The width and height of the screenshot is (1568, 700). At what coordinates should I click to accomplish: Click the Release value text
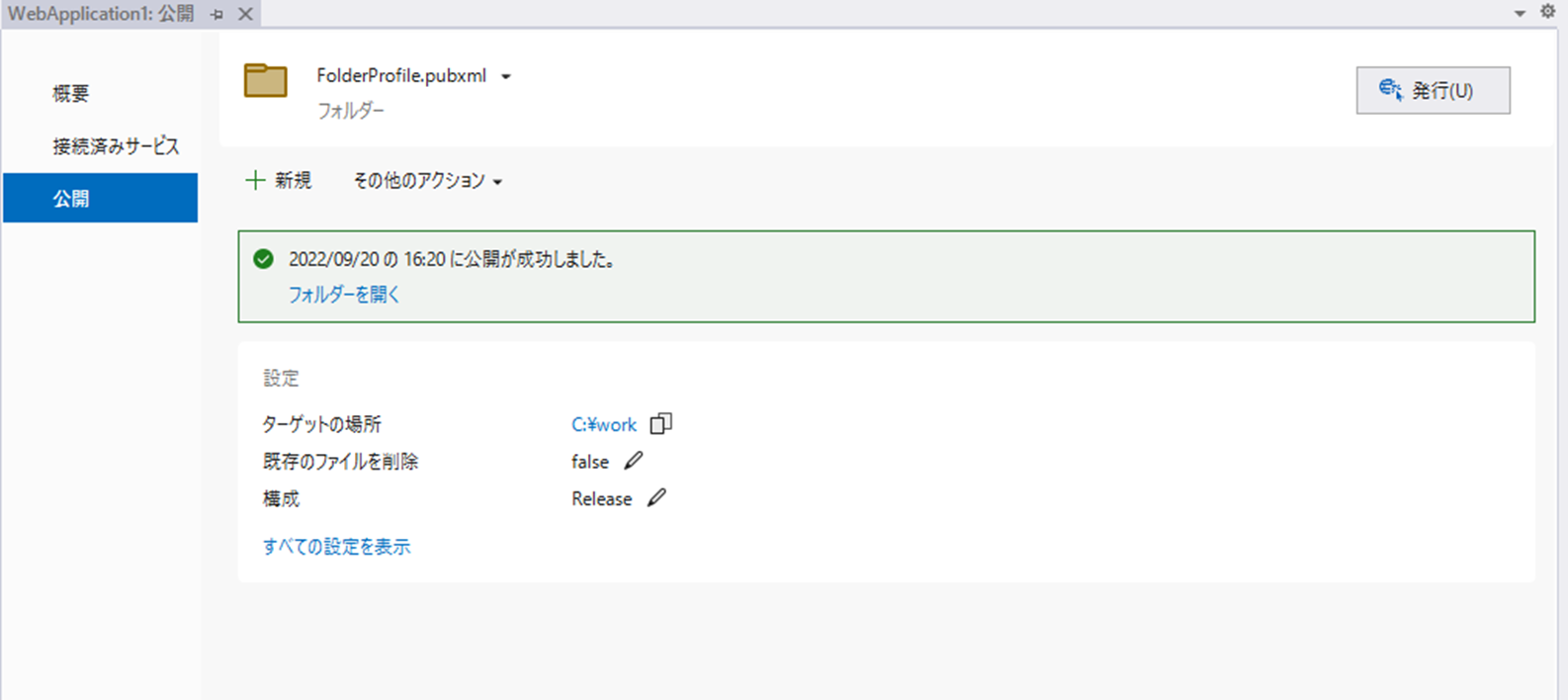click(601, 499)
